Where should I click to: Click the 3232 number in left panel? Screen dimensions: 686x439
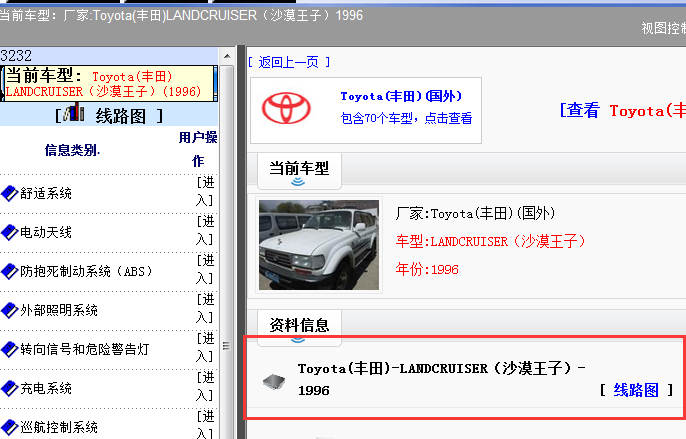tap(16, 56)
